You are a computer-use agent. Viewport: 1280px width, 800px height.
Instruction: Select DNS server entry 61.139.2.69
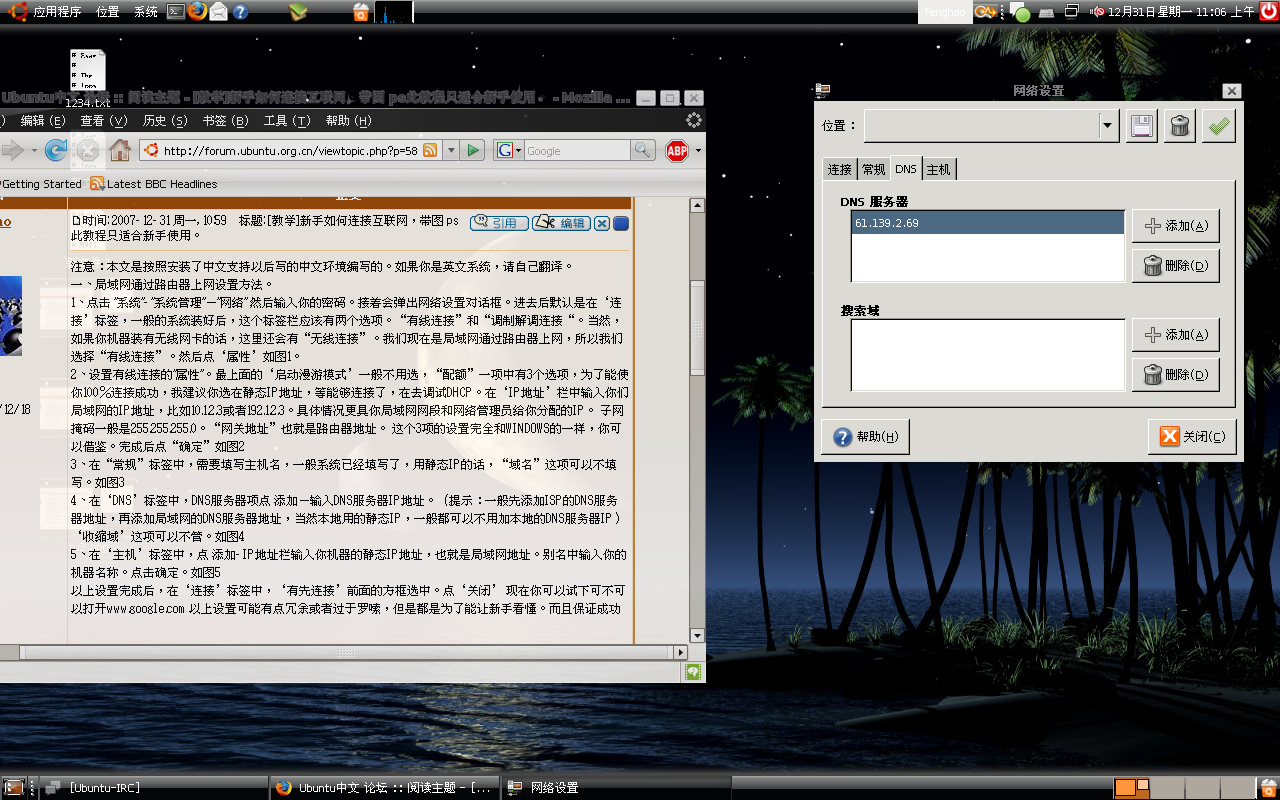click(988, 222)
